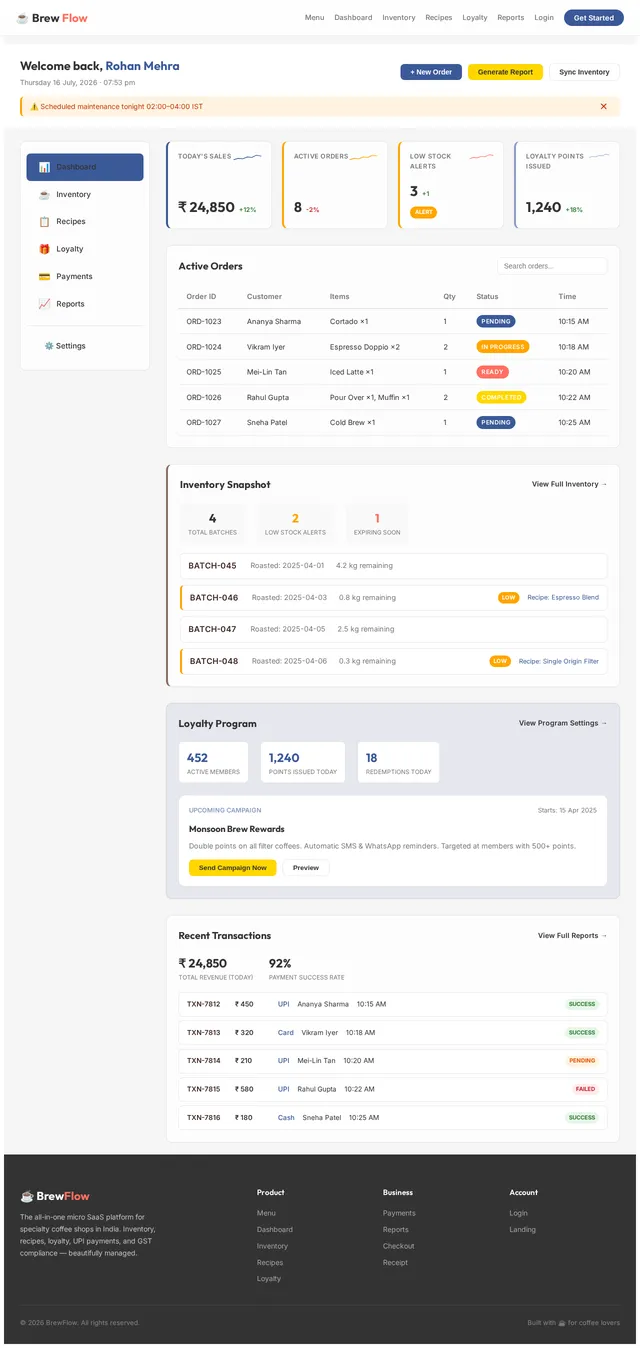Click View Full Reports link
640x1348 pixels.
click(x=572, y=936)
